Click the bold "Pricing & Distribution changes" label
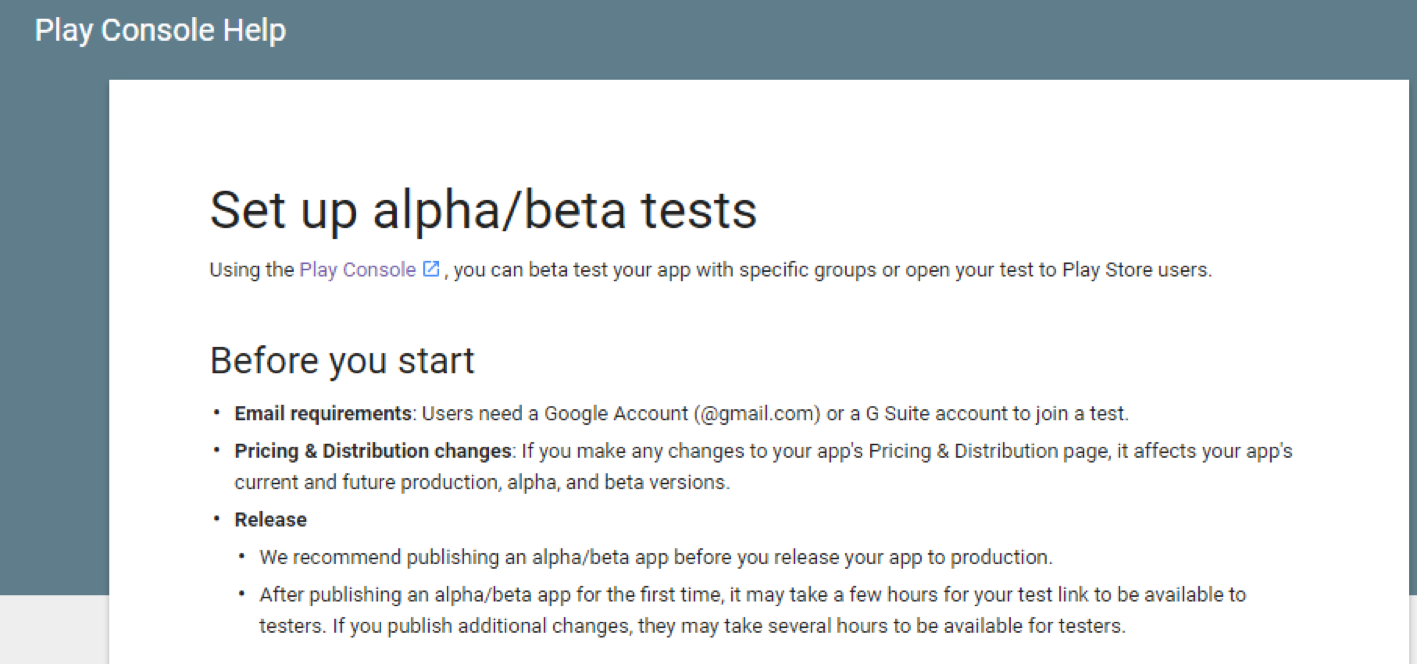Viewport: 1417px width, 664px height. pos(373,451)
